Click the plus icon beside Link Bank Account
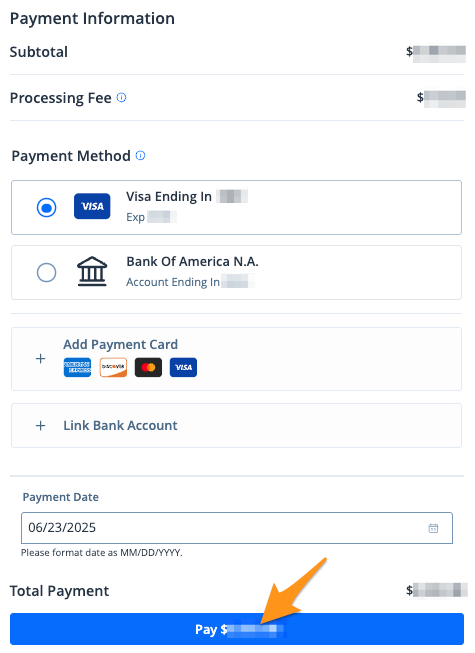The width and height of the screenshot is (475, 653). (40, 426)
